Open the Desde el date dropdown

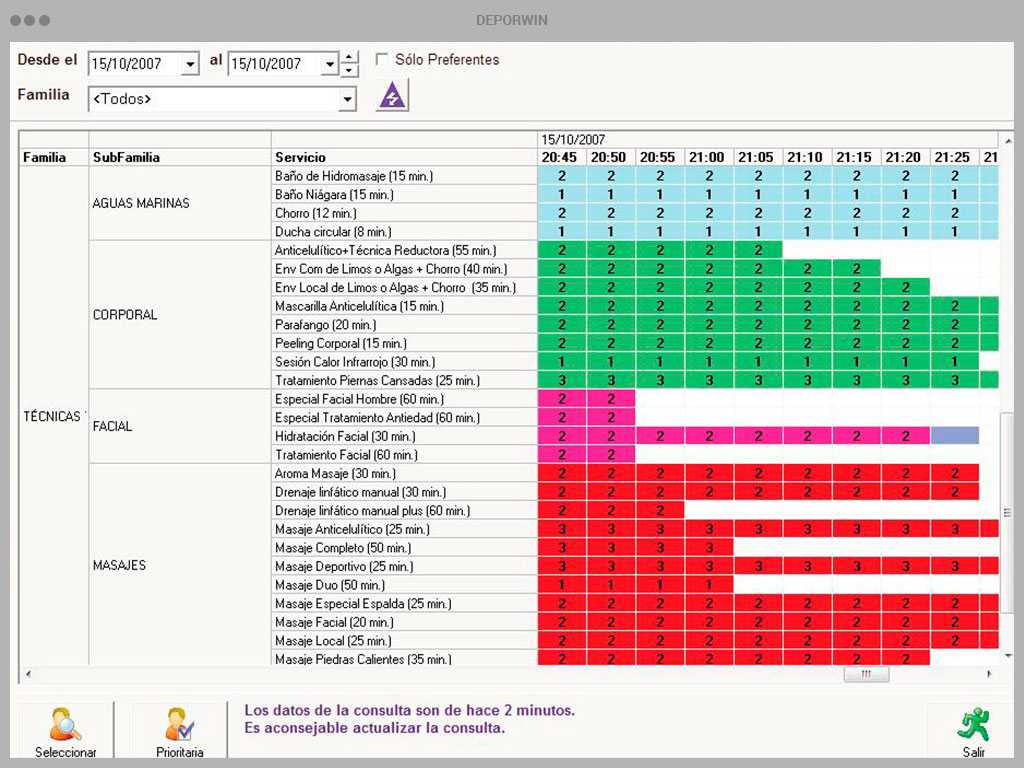click(190, 64)
